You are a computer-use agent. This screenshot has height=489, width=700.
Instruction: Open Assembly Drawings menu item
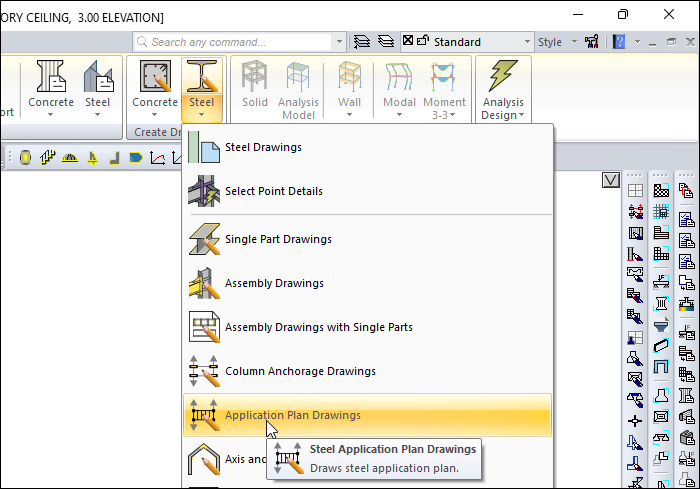274,283
